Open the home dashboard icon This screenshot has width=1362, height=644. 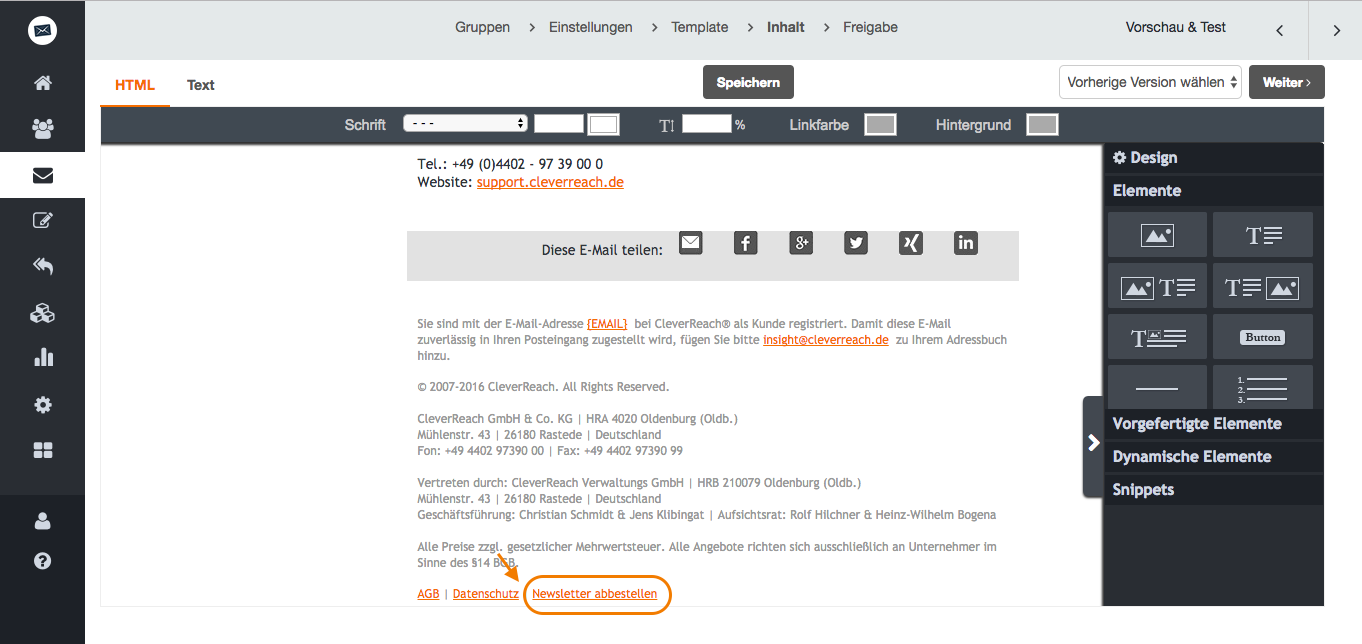coord(42,83)
